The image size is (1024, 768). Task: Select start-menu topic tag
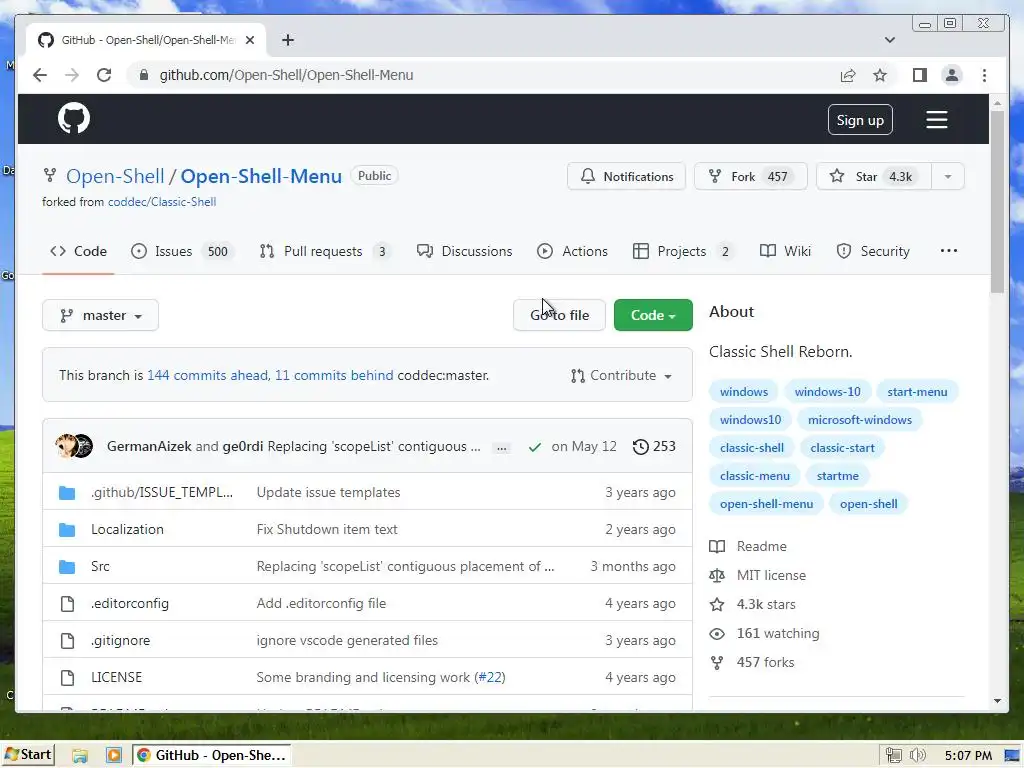[x=917, y=392]
